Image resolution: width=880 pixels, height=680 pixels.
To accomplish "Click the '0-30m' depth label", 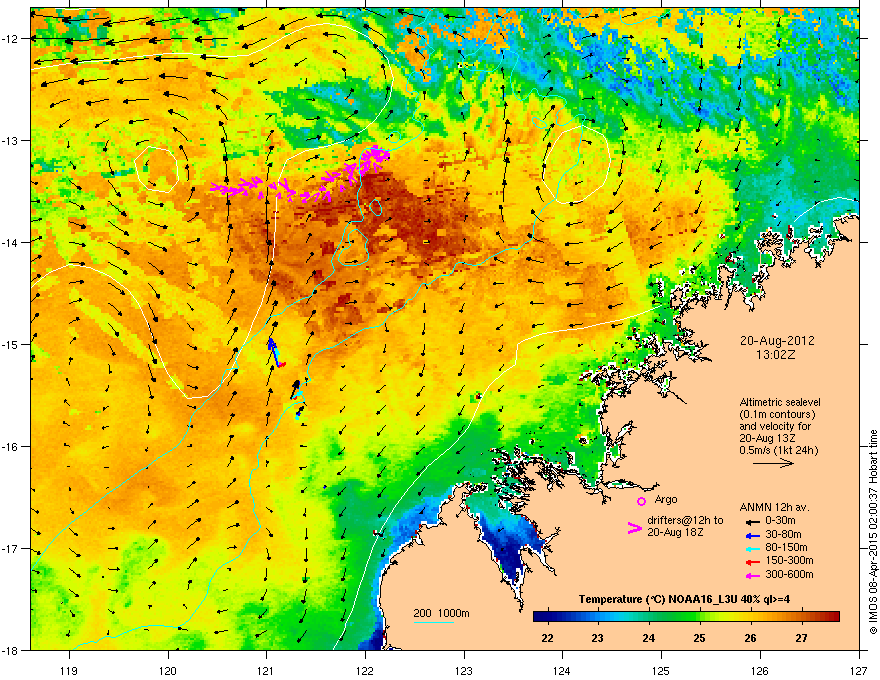I will [780, 521].
